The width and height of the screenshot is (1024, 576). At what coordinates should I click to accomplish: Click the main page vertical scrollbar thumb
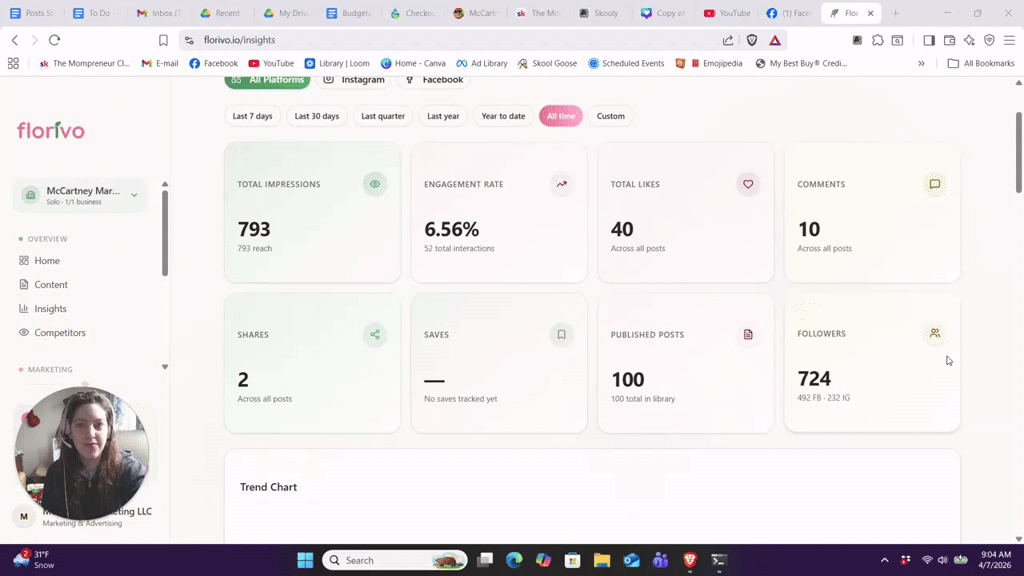click(1018, 152)
